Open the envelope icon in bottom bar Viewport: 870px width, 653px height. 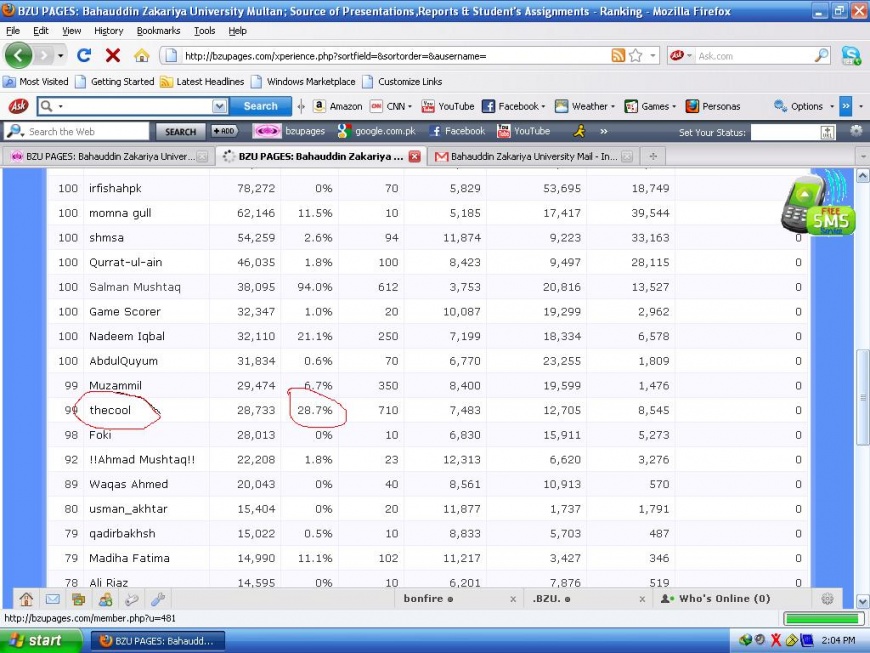click(x=52, y=600)
